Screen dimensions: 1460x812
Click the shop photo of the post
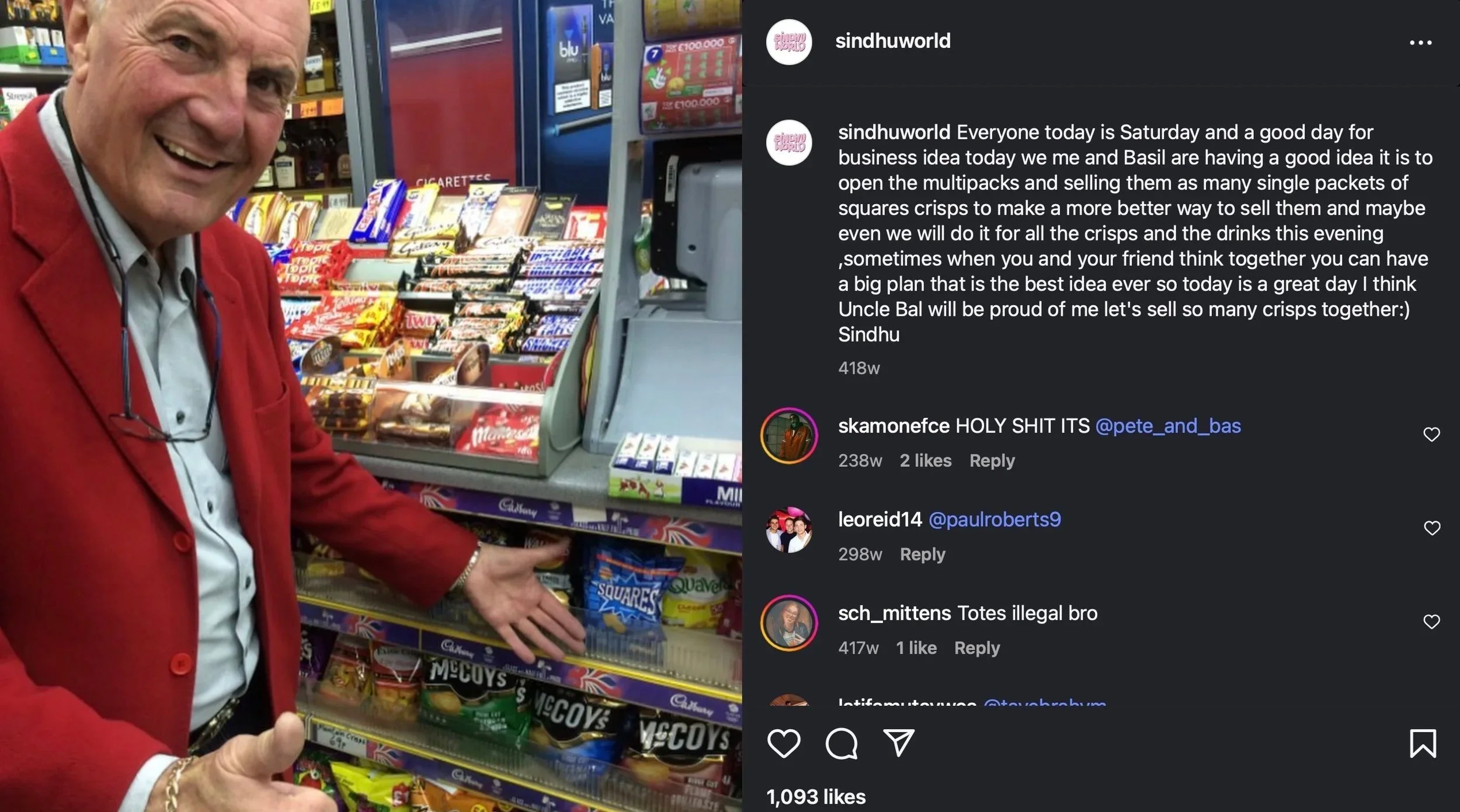point(371,406)
